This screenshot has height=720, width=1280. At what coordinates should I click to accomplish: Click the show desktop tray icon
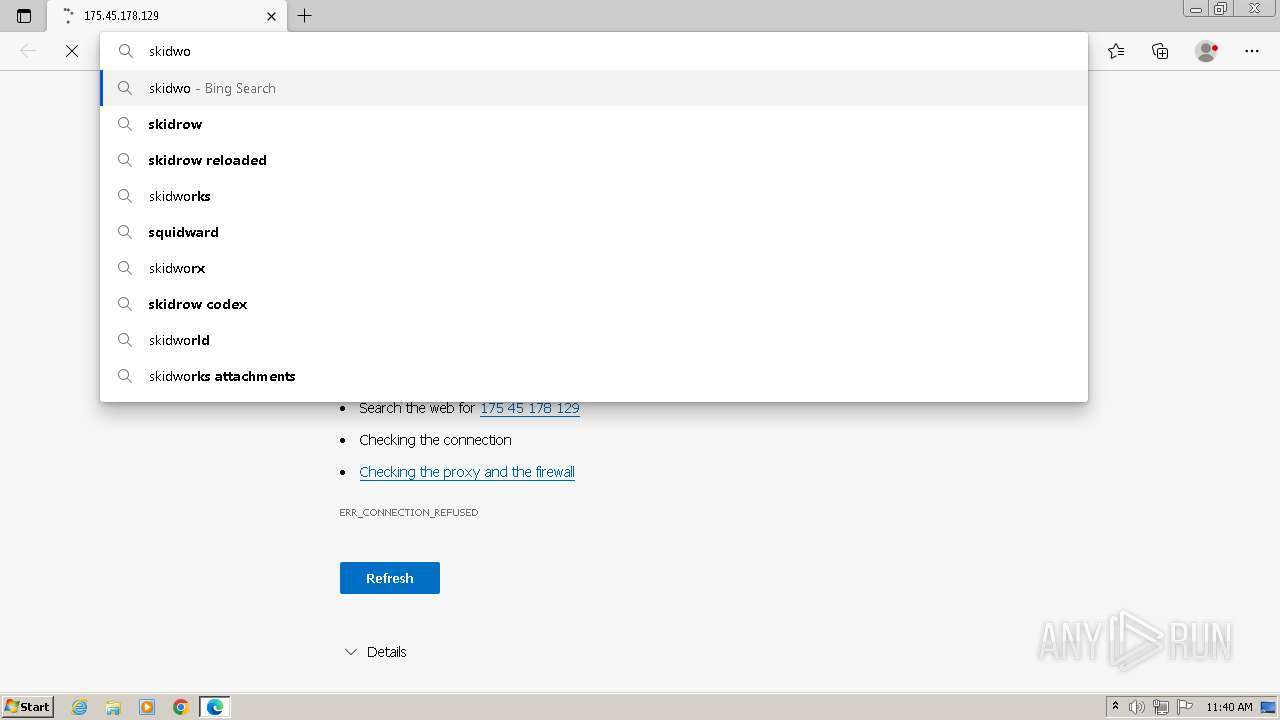point(1268,707)
